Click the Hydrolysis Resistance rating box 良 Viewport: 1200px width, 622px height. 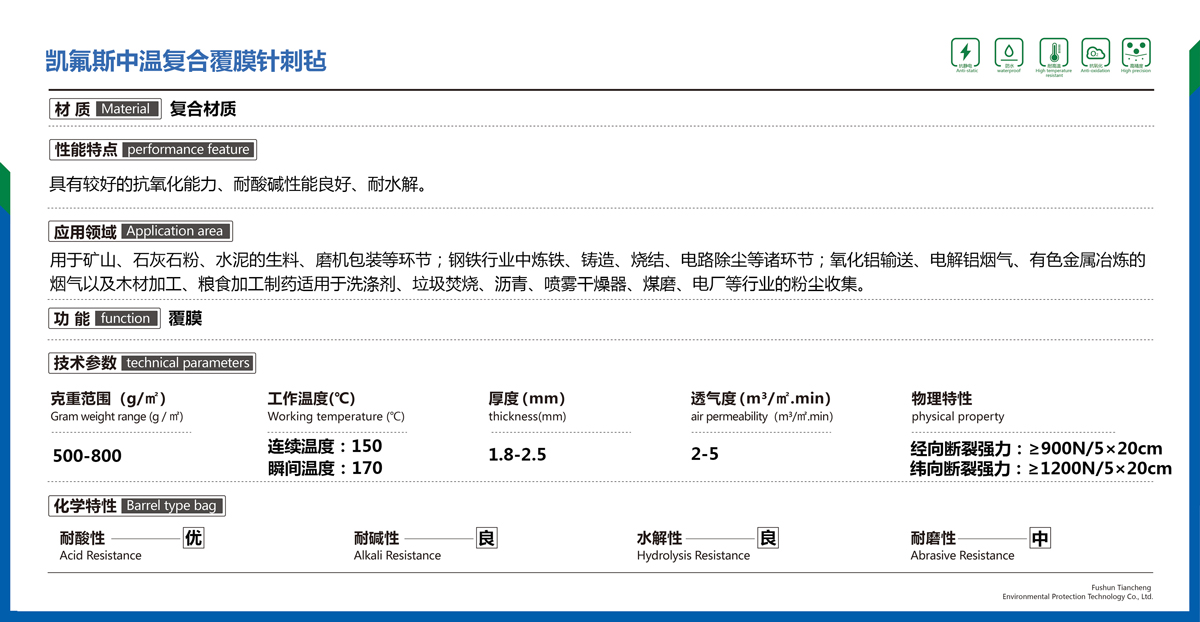(768, 538)
